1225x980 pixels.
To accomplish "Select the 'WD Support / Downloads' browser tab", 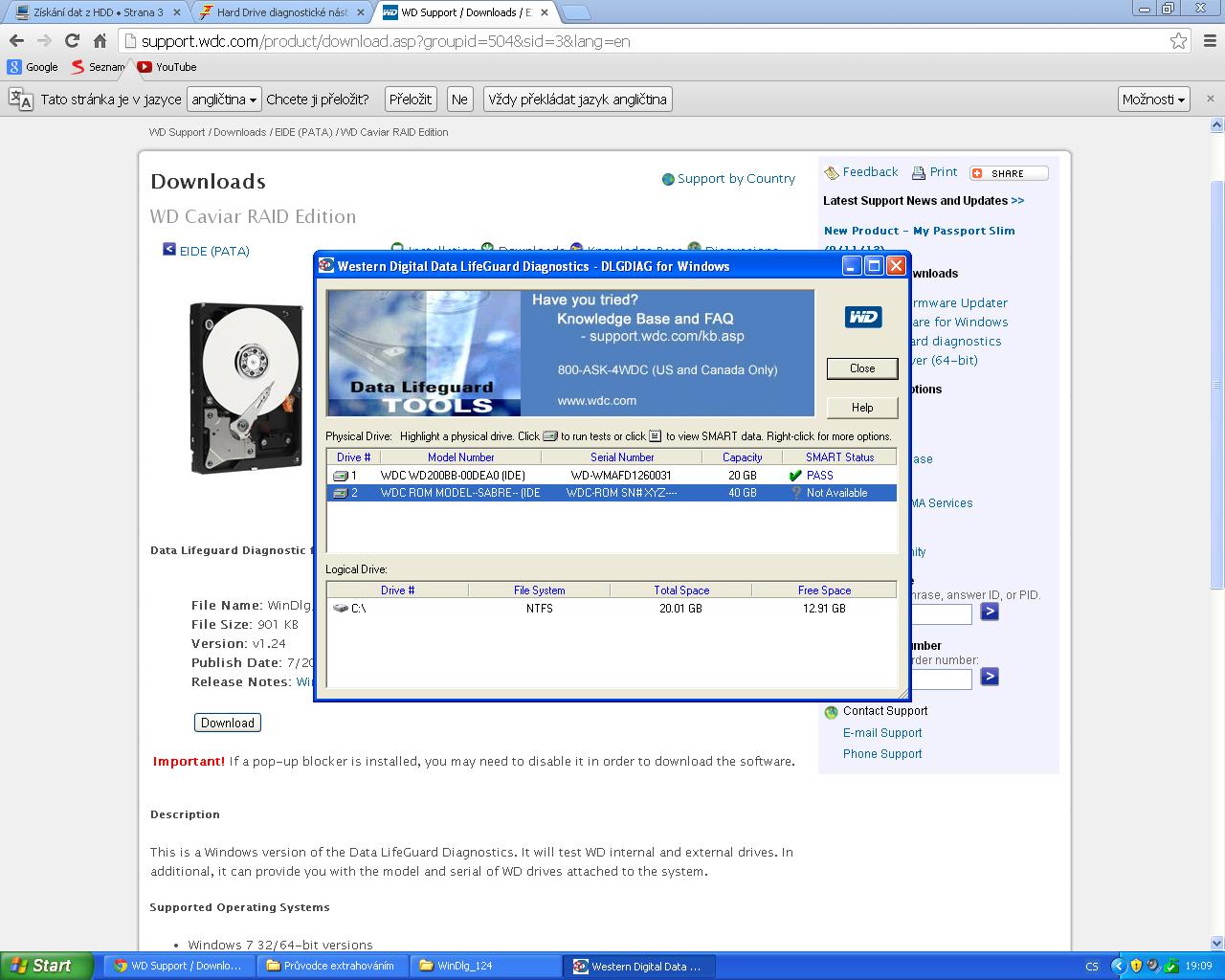I will 464,12.
